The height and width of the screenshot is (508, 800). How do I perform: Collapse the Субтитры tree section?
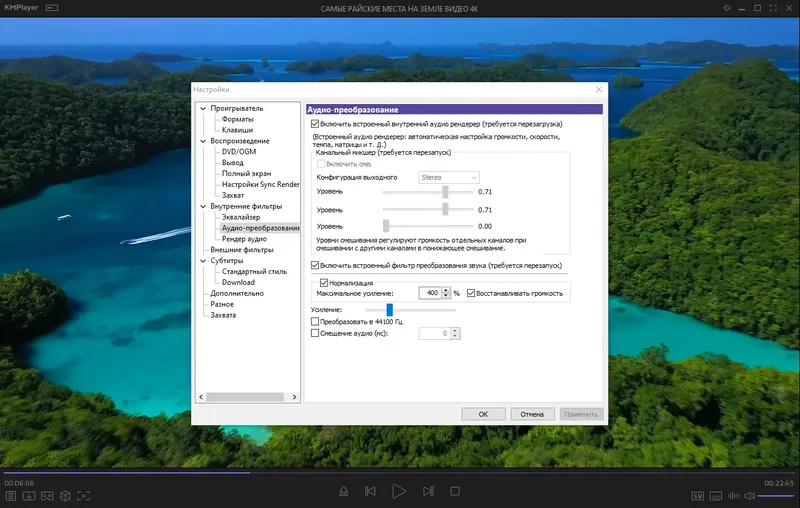pyautogui.click(x=203, y=261)
